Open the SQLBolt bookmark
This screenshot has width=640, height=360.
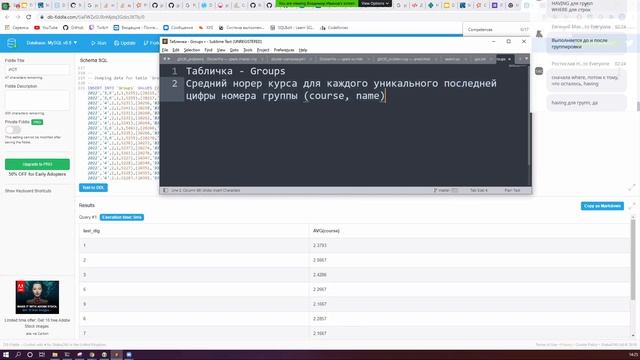point(292,28)
